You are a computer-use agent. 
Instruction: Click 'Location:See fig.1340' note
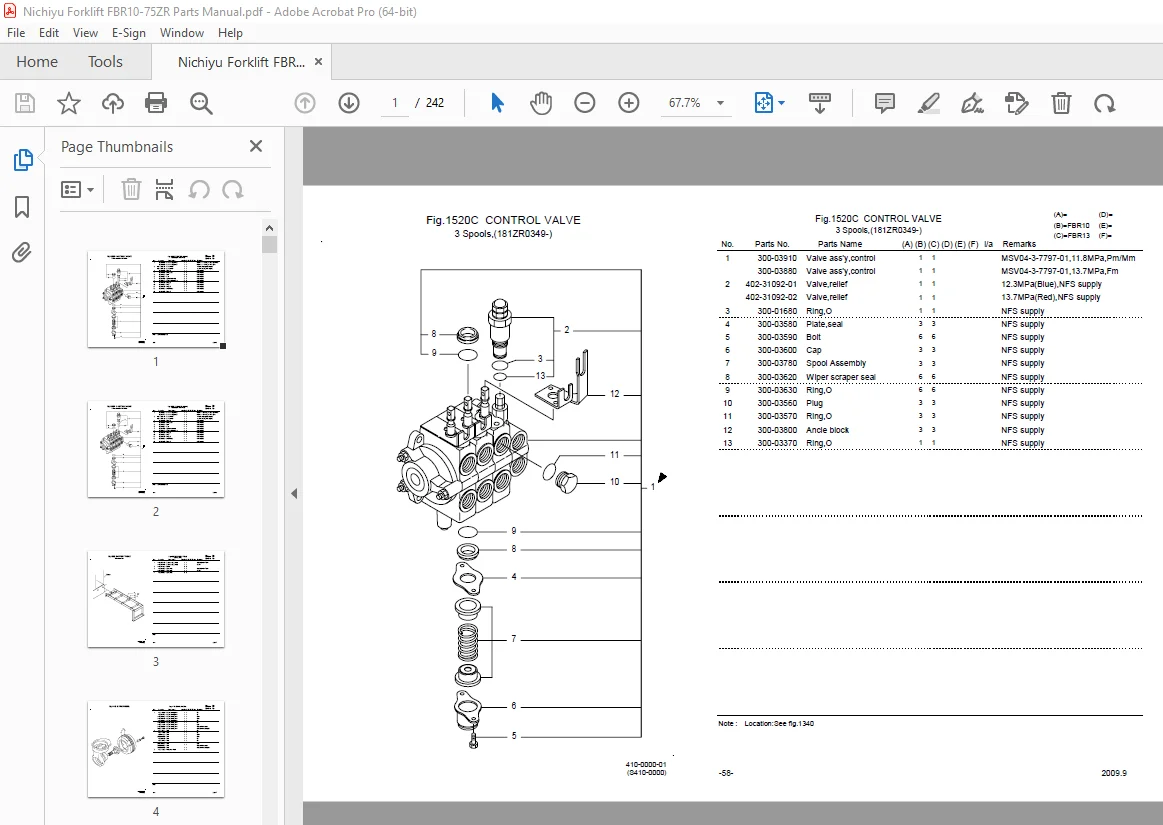coord(779,723)
